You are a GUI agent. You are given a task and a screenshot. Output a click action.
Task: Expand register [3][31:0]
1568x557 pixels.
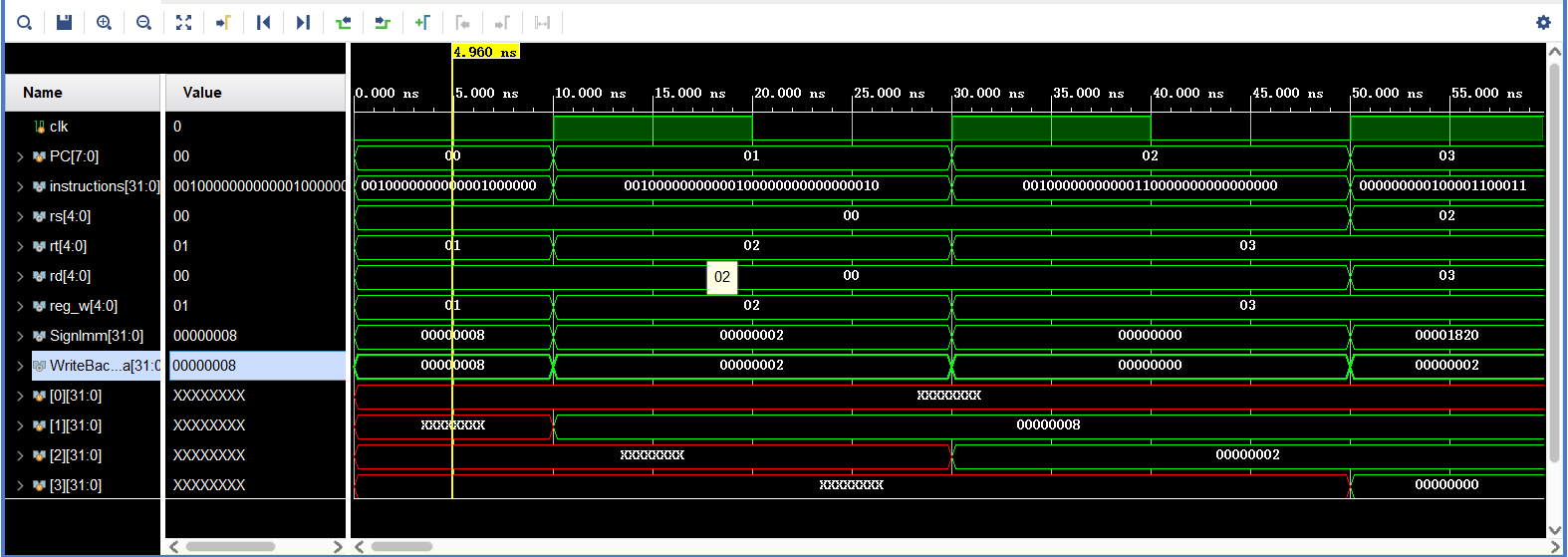[20, 485]
